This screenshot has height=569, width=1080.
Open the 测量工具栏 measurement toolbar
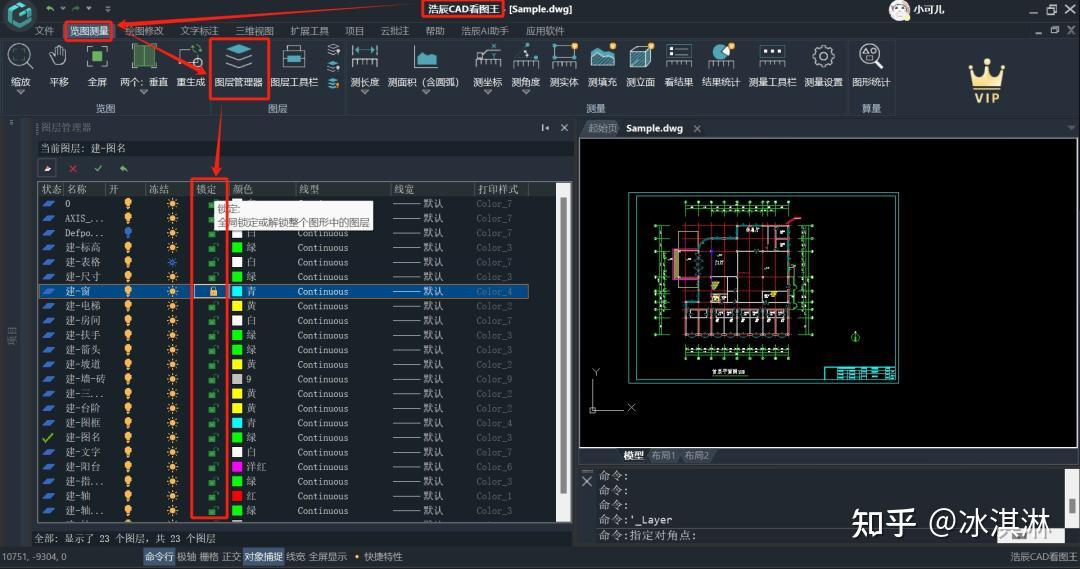pos(772,56)
